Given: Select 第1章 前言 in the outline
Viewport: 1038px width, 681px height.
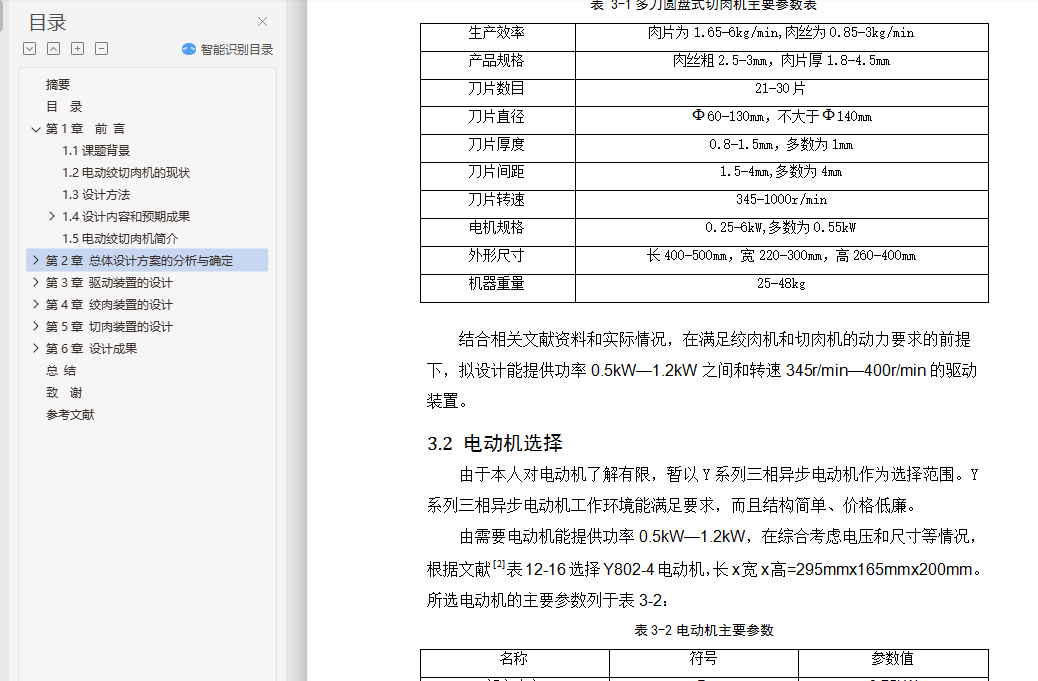Looking at the screenshot, I should point(85,128).
